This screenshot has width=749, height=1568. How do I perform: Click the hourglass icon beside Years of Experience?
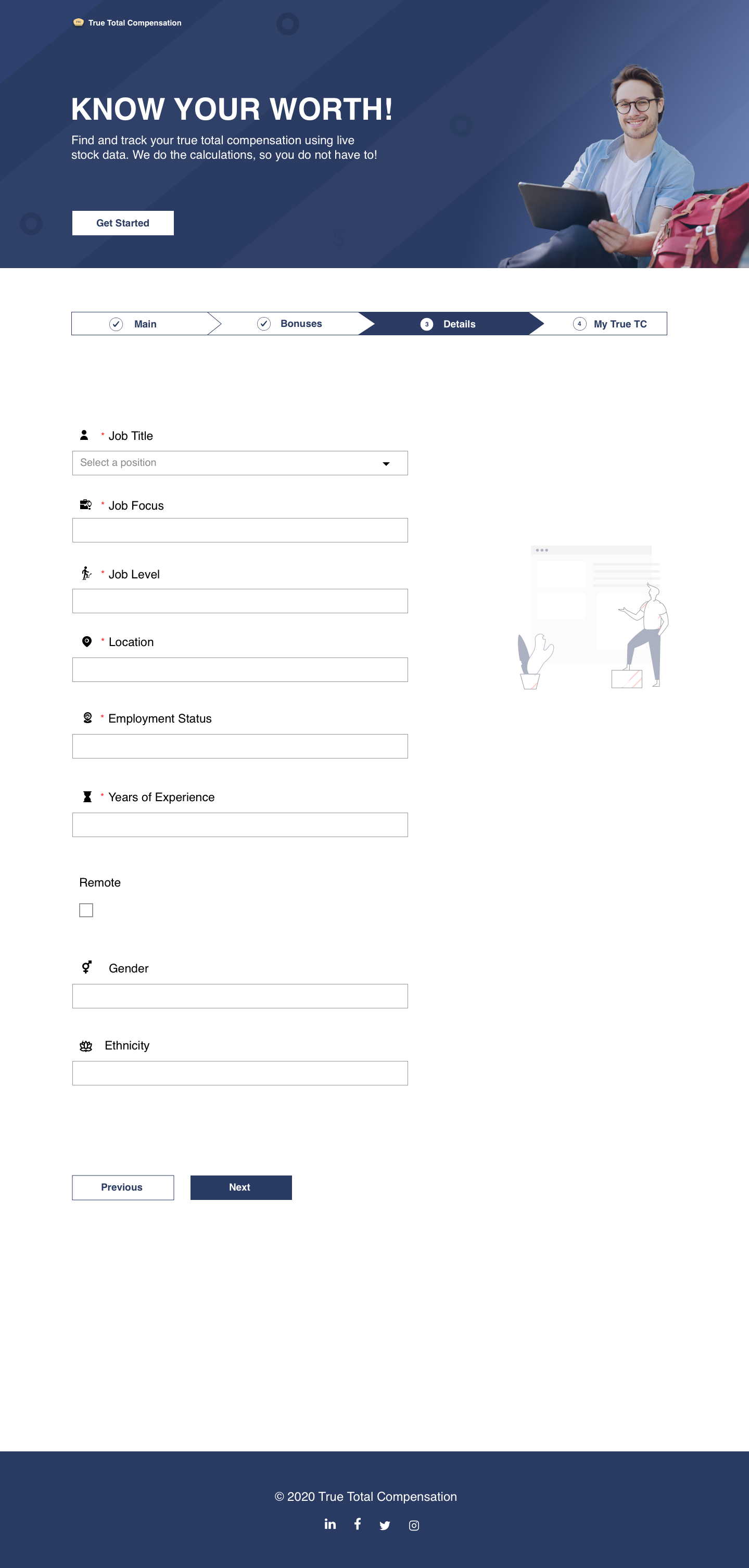point(87,797)
